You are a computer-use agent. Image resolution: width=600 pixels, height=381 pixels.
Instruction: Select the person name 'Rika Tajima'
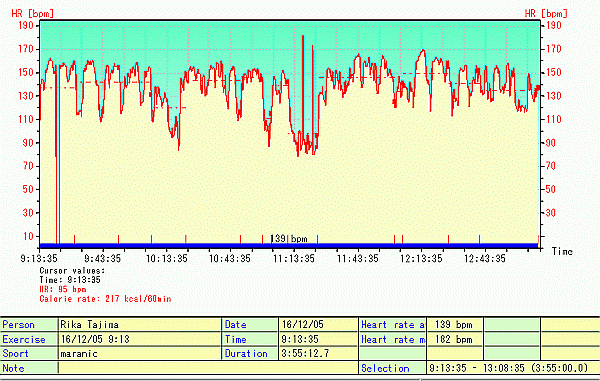click(89, 325)
